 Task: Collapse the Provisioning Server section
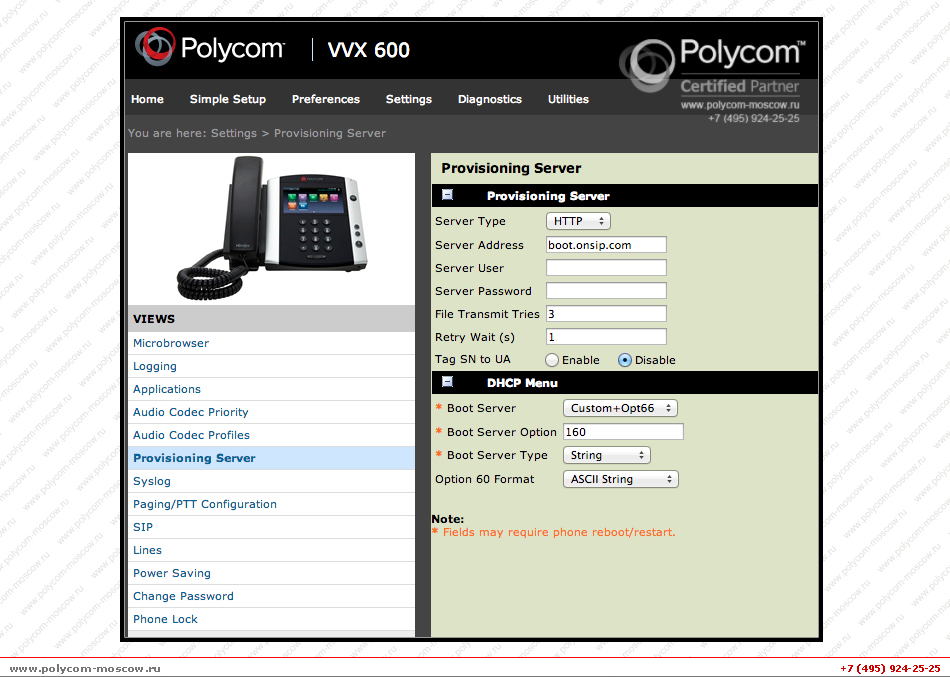(448, 195)
